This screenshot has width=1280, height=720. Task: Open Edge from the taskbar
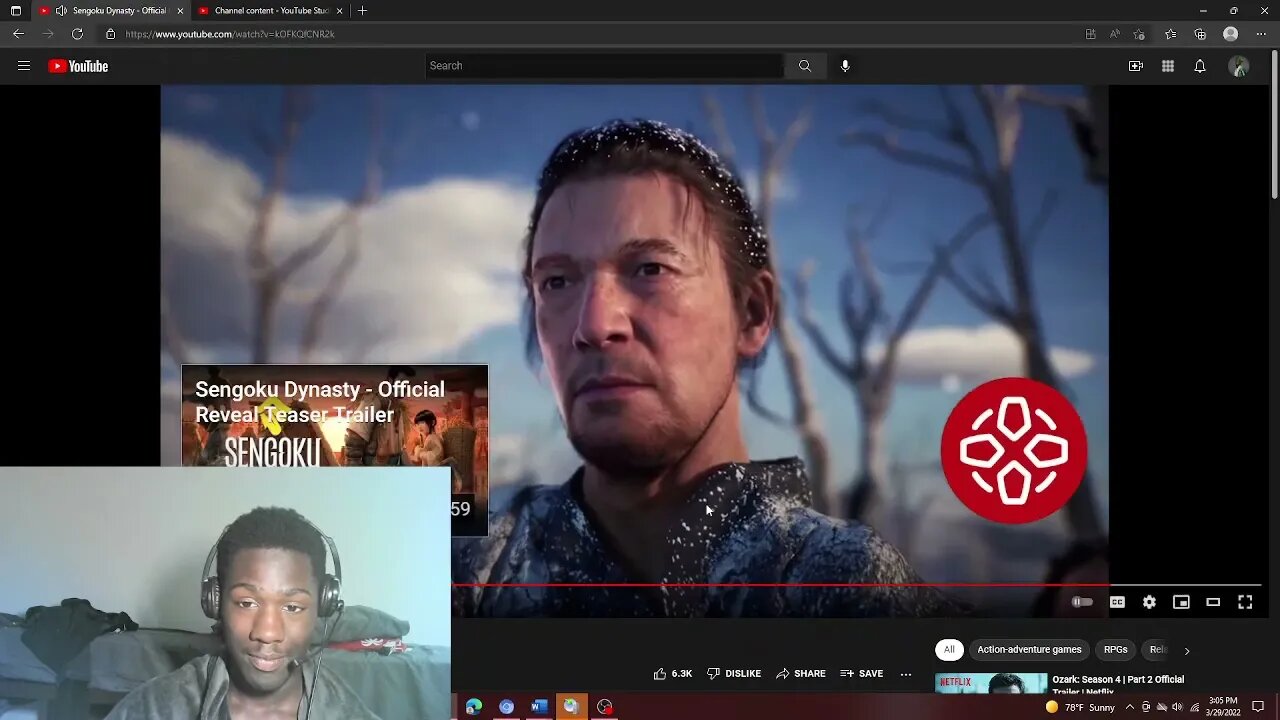click(x=474, y=706)
